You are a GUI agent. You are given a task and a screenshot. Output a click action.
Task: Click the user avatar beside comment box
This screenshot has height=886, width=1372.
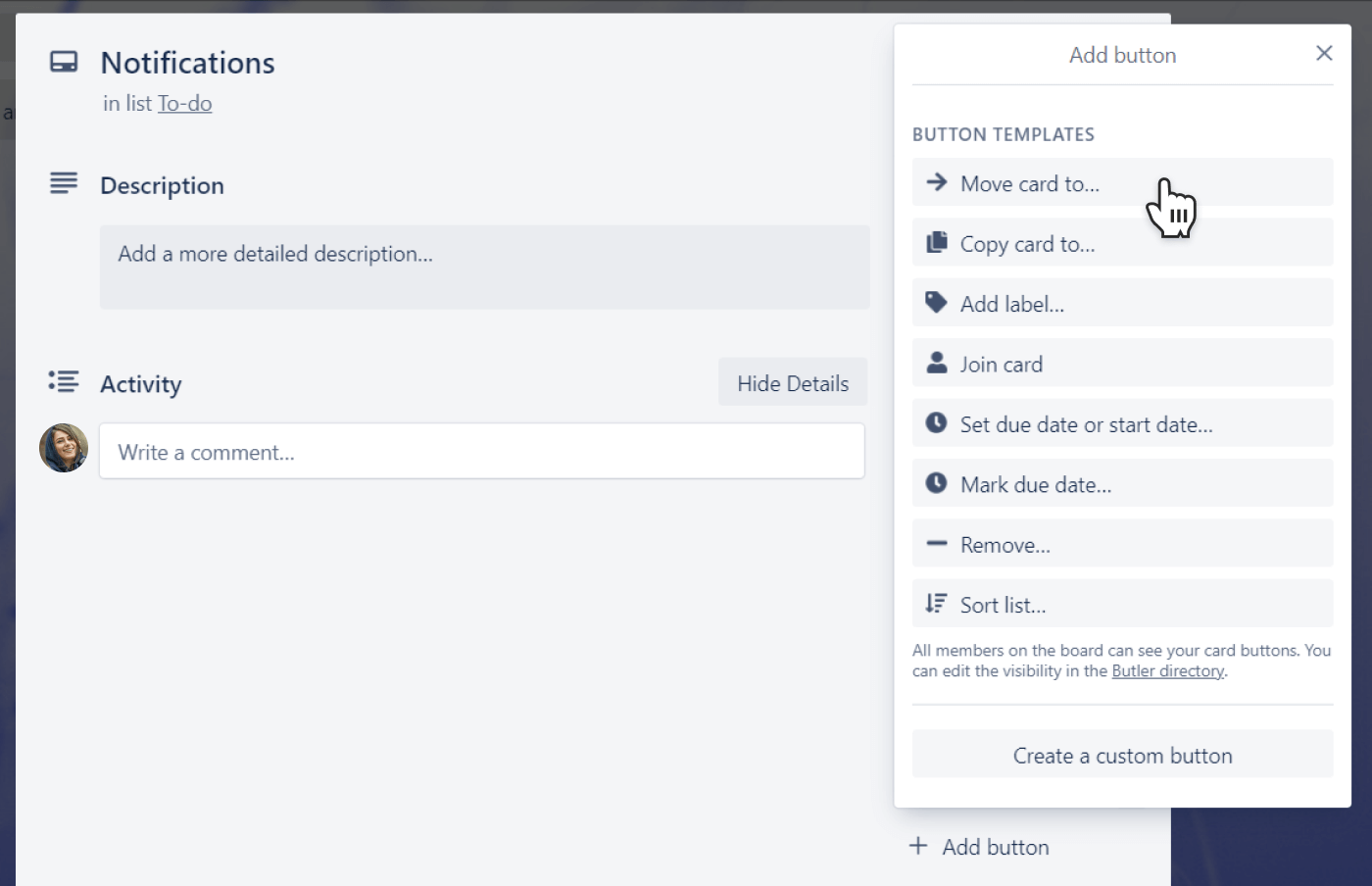(64, 449)
